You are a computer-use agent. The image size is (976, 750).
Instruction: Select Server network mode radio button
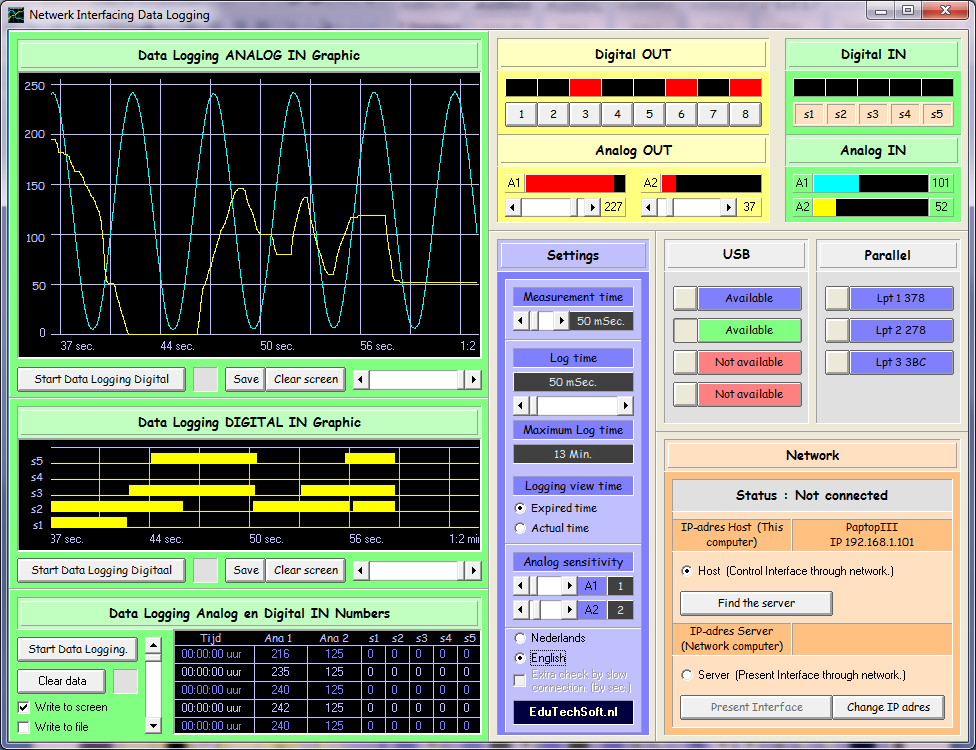tap(687, 675)
